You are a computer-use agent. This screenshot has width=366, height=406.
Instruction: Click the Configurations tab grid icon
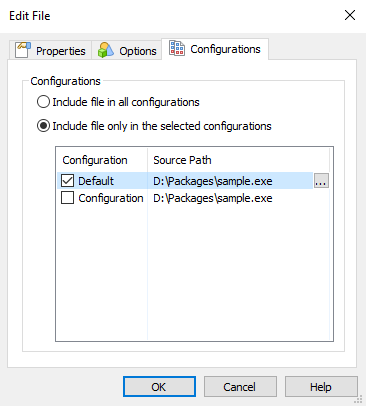[x=177, y=48]
